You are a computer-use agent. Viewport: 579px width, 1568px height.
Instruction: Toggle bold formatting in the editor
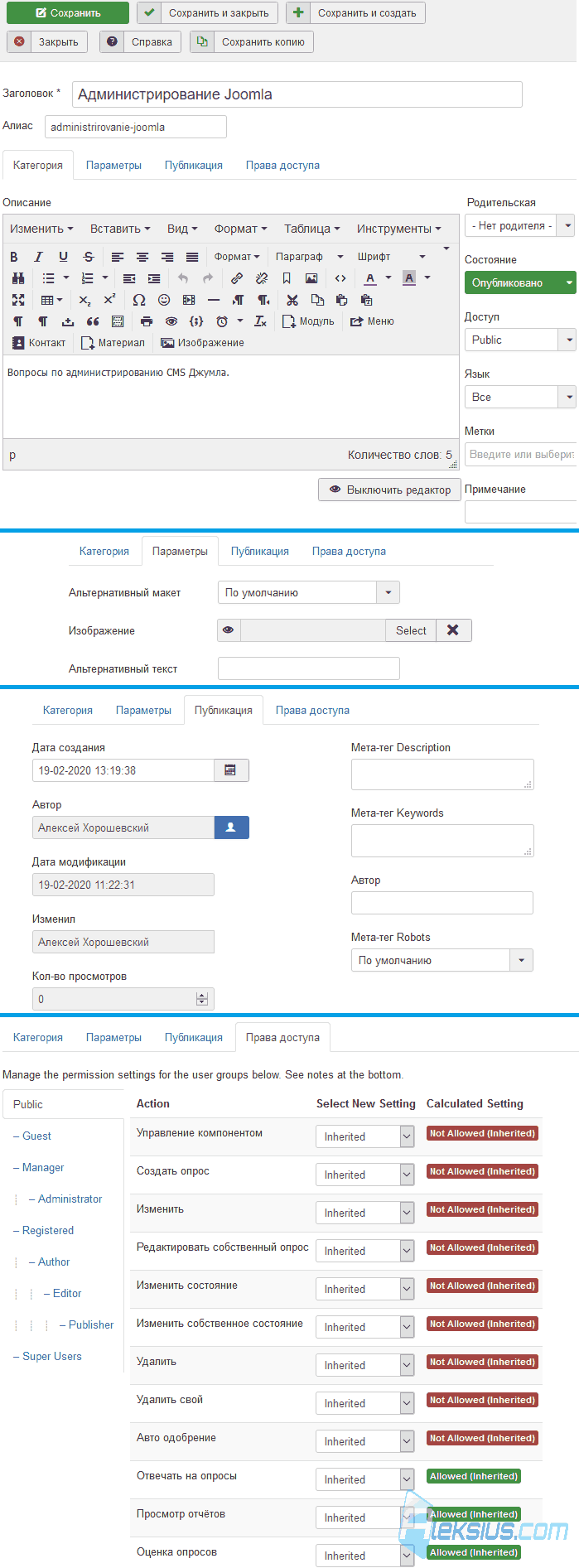[14, 257]
